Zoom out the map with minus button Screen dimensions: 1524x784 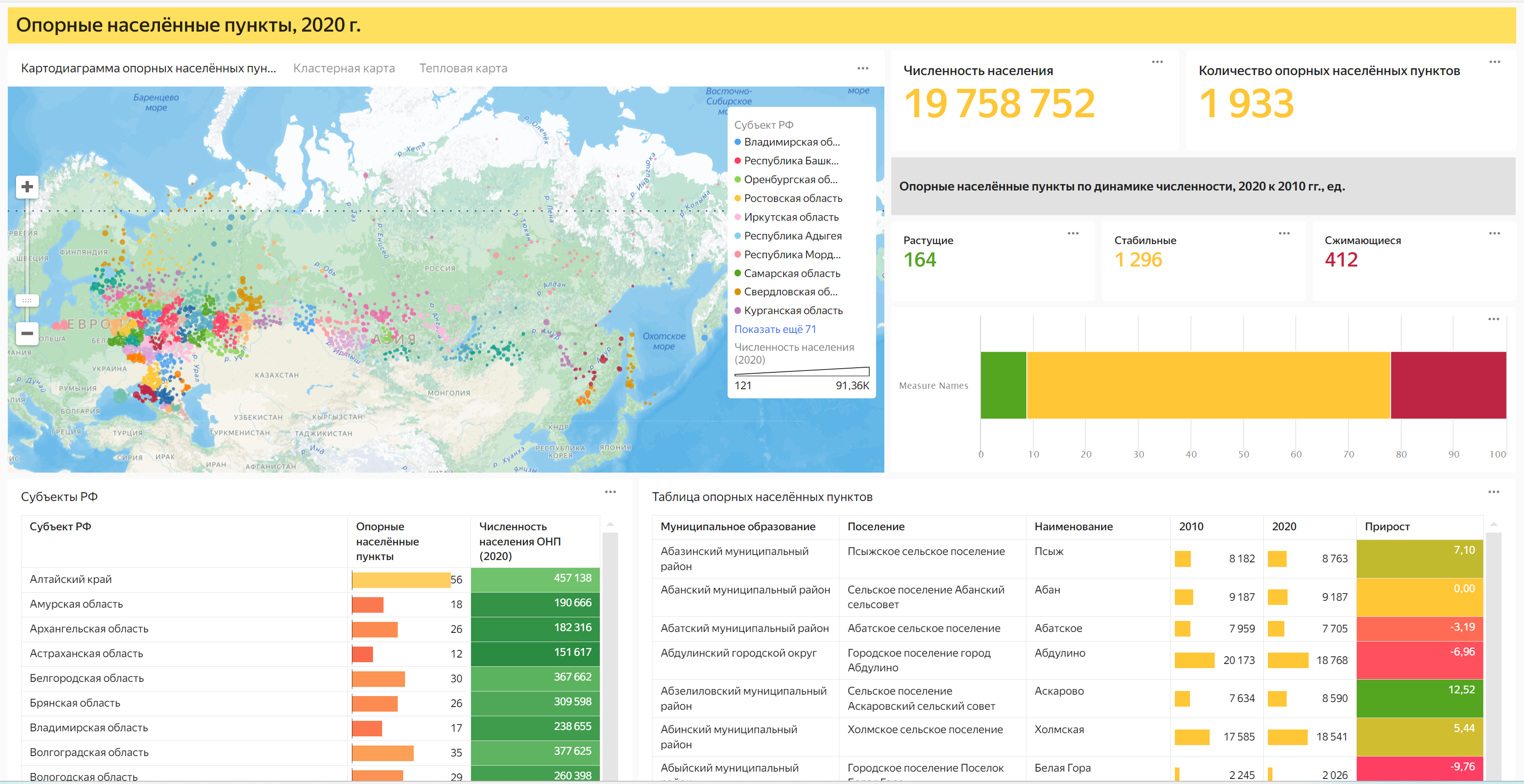point(27,333)
